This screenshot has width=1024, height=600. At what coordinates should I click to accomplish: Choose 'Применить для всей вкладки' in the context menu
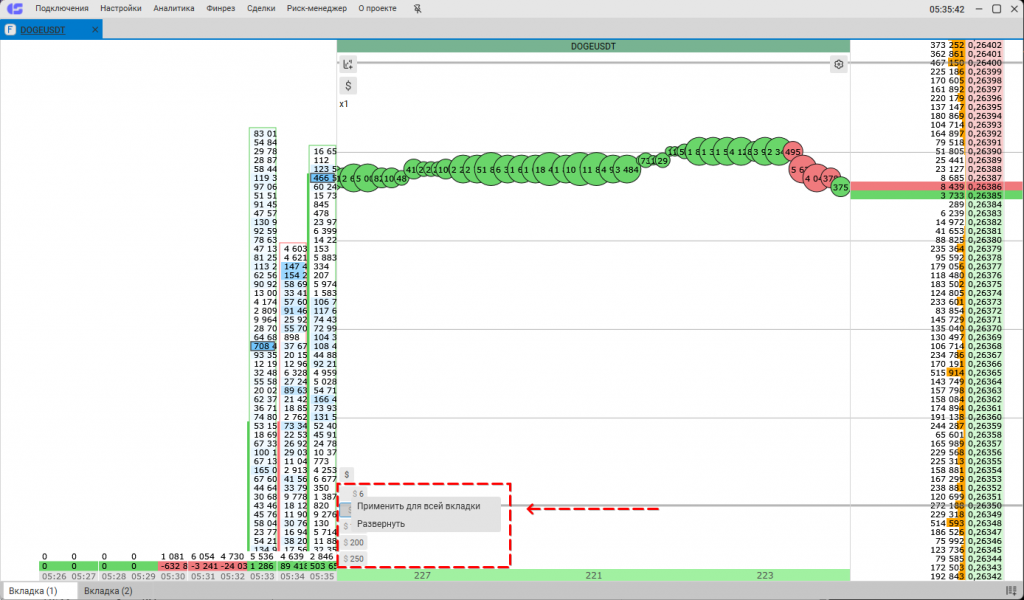(418, 507)
